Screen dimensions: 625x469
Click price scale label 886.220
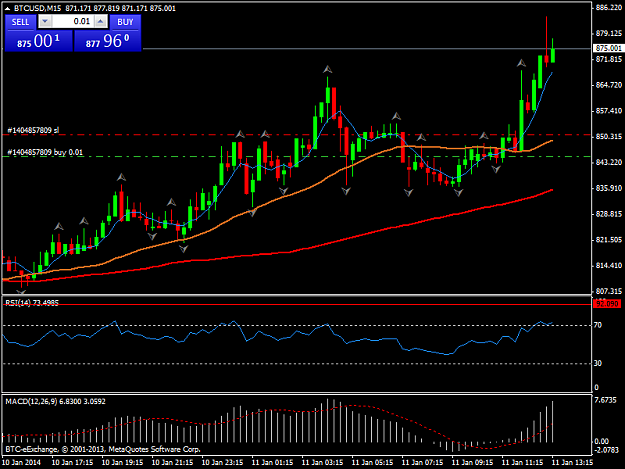point(609,8)
